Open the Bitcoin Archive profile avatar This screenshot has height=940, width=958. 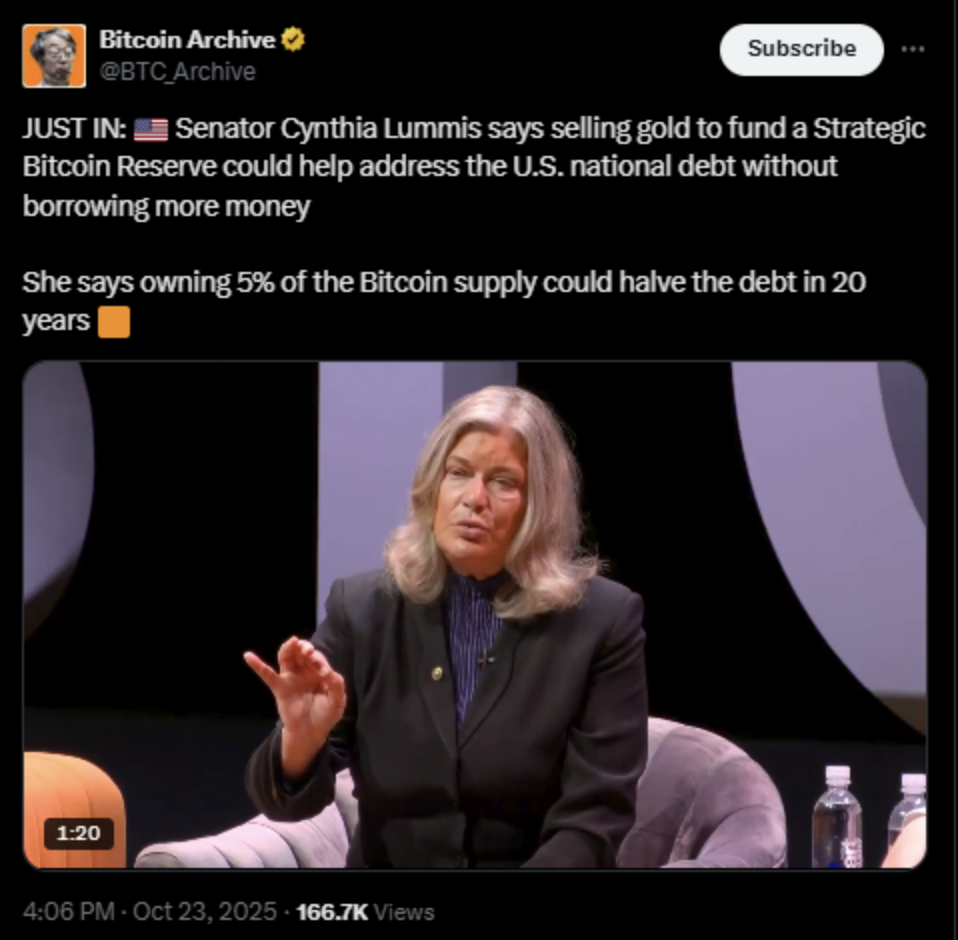[54, 56]
